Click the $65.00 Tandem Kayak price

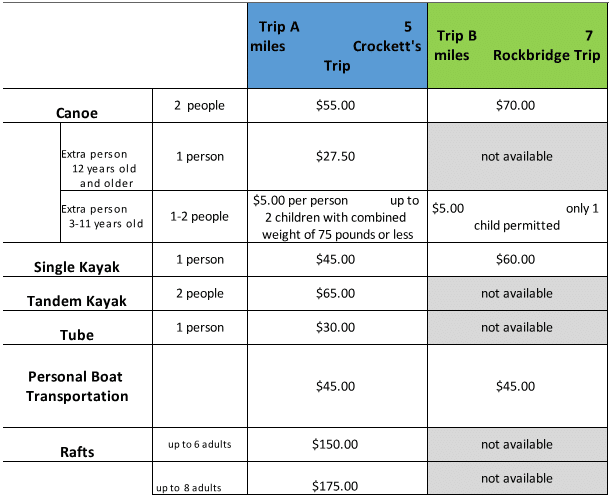pyautogui.click(x=337, y=293)
